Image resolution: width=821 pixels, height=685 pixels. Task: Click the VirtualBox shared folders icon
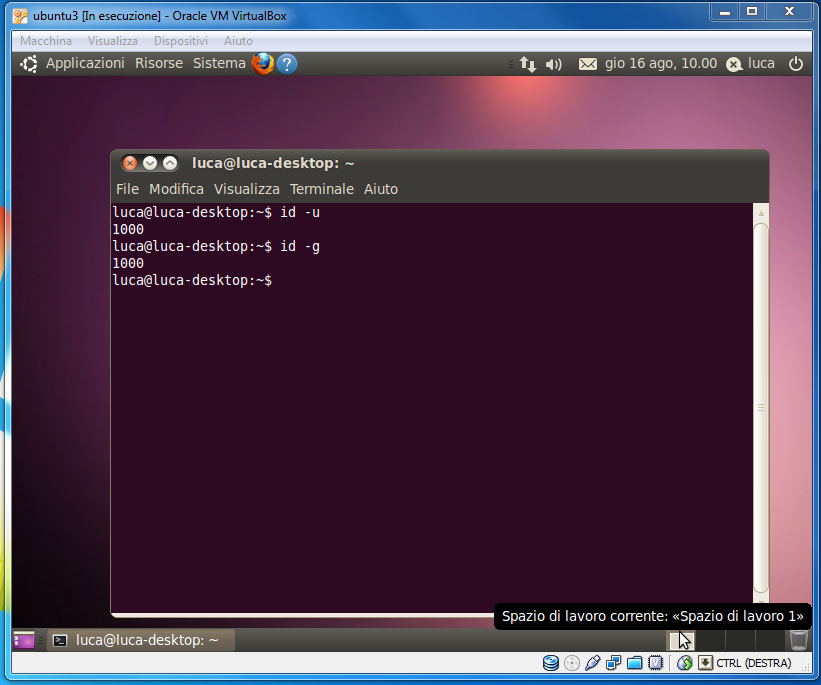click(635, 663)
